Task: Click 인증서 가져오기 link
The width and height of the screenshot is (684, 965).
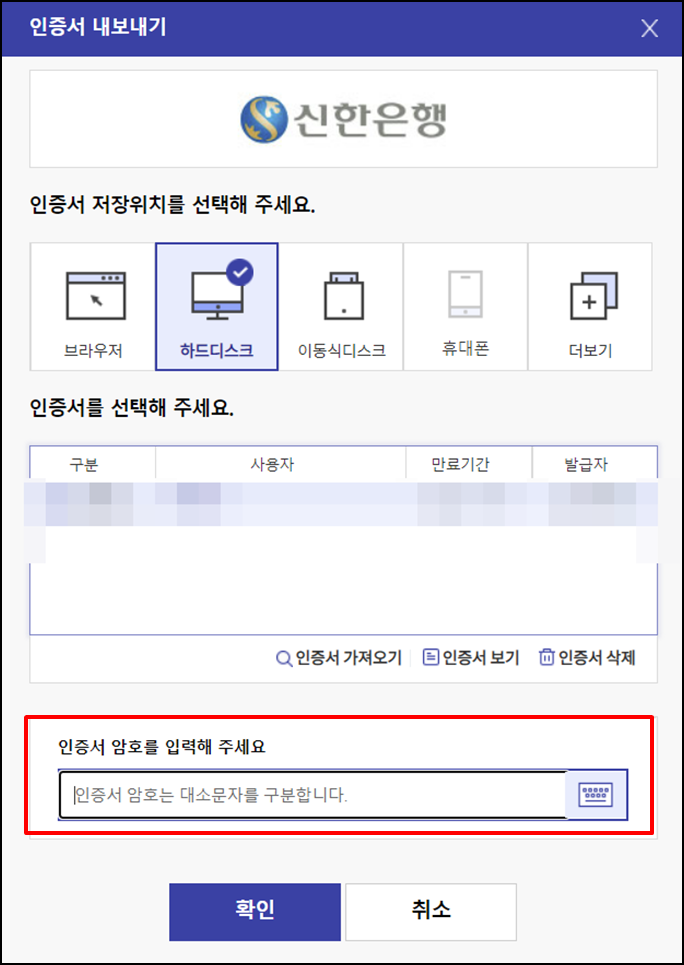Action: [339, 658]
